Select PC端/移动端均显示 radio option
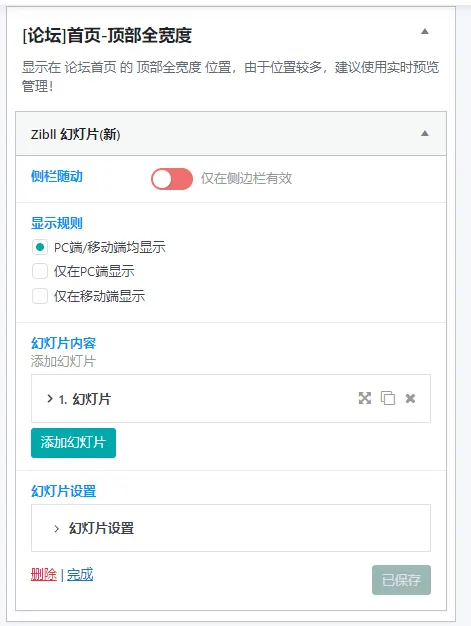The width and height of the screenshot is (471, 626). [40, 248]
